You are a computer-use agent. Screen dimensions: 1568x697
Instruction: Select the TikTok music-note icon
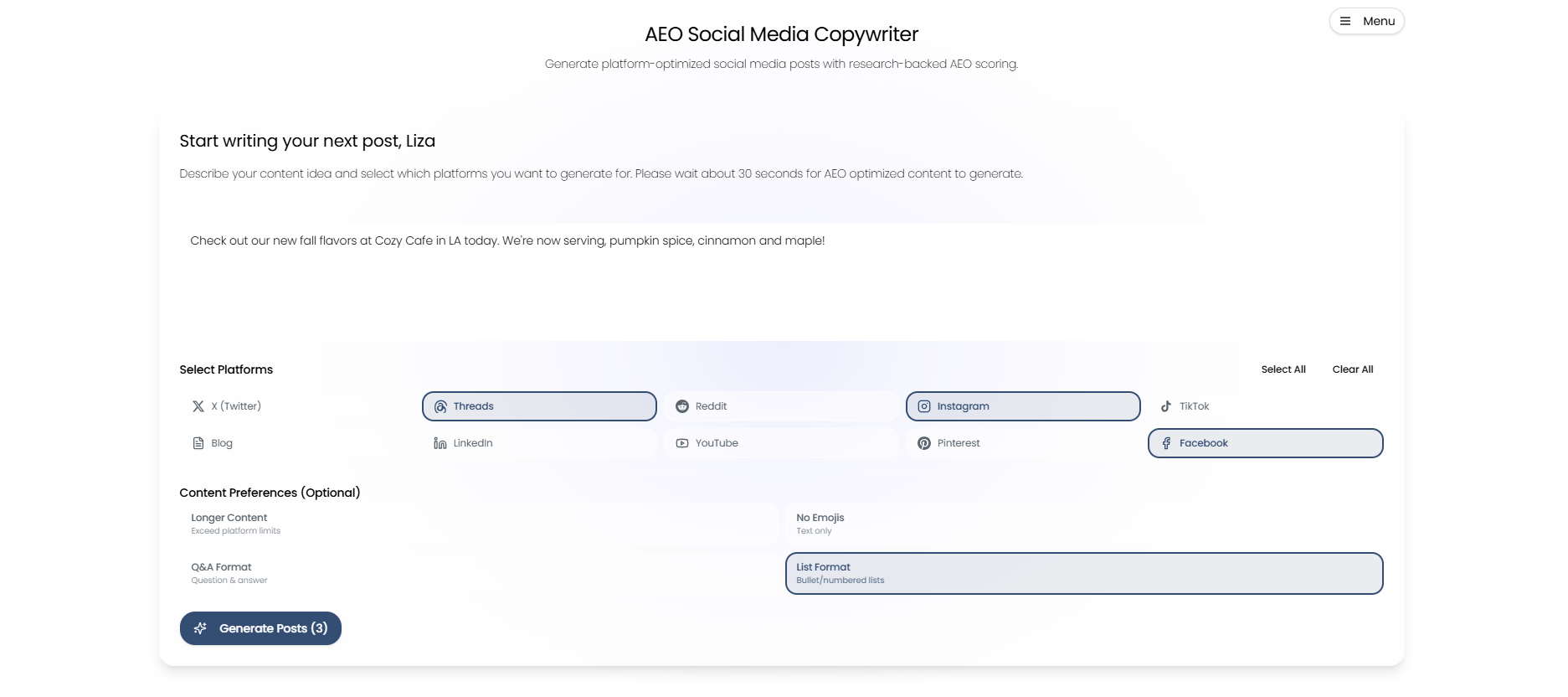[x=1166, y=406]
